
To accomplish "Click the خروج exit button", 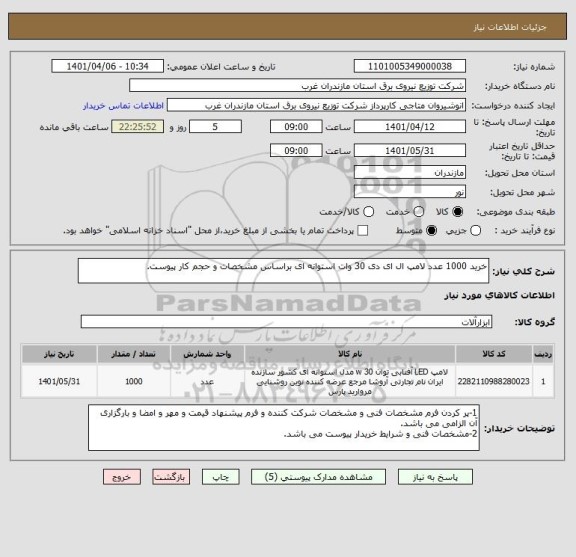I will click(x=122, y=477).
